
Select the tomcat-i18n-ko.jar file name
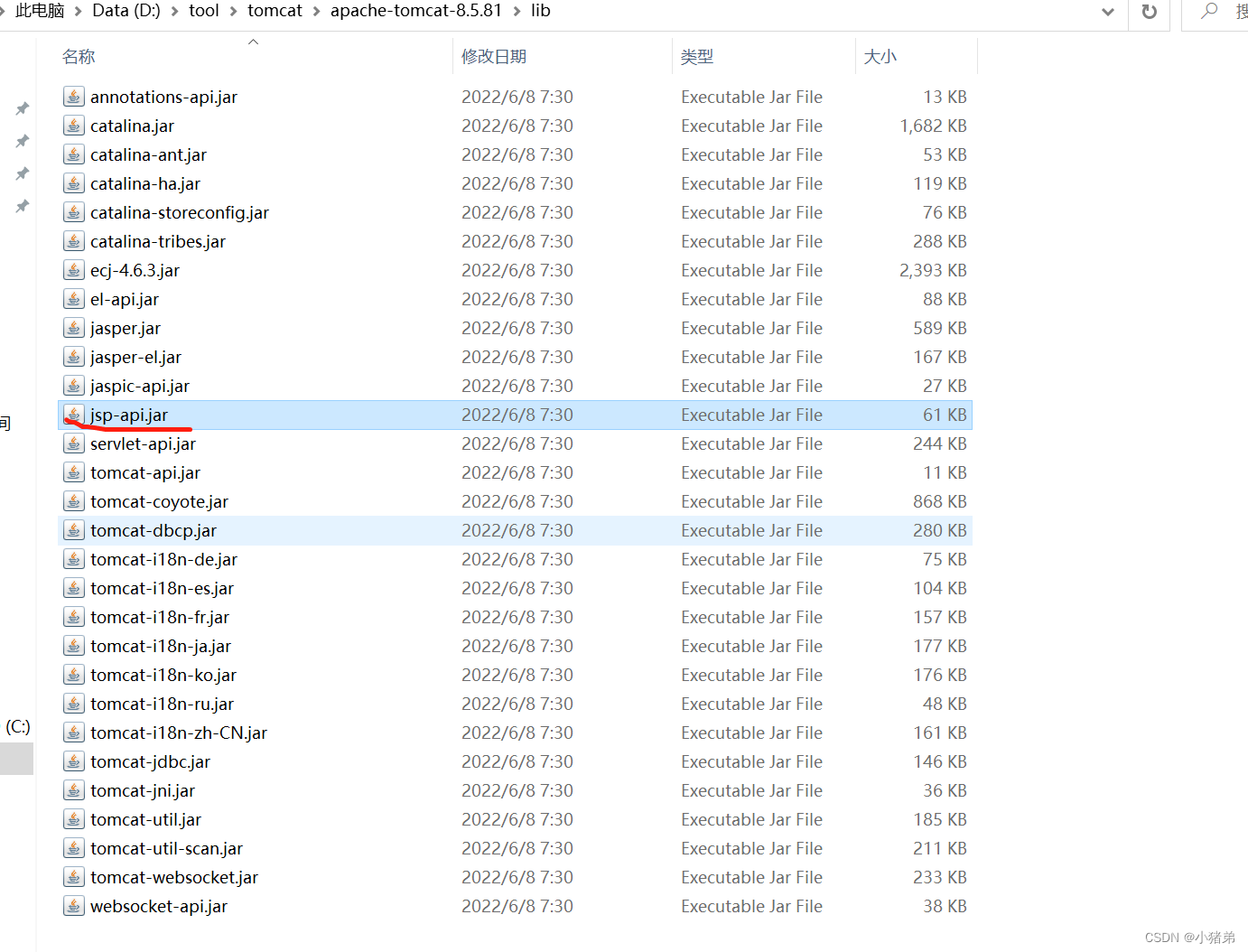tap(163, 675)
